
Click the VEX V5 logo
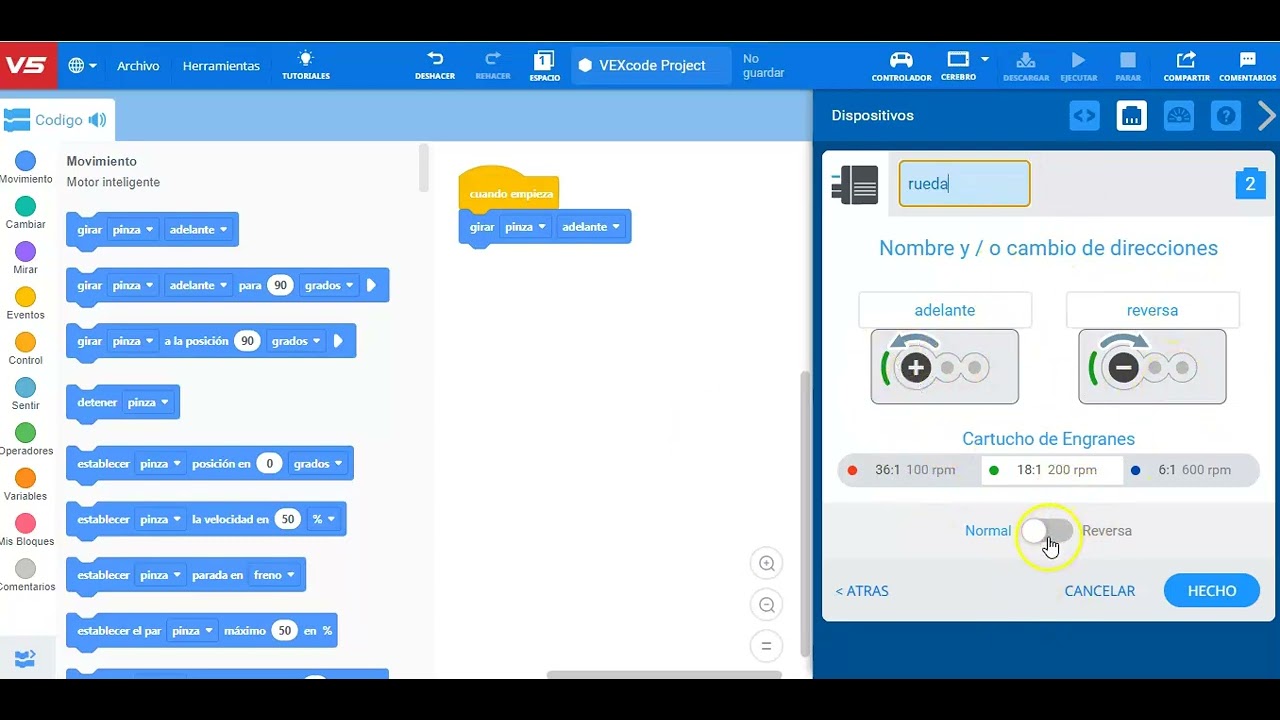[27, 65]
